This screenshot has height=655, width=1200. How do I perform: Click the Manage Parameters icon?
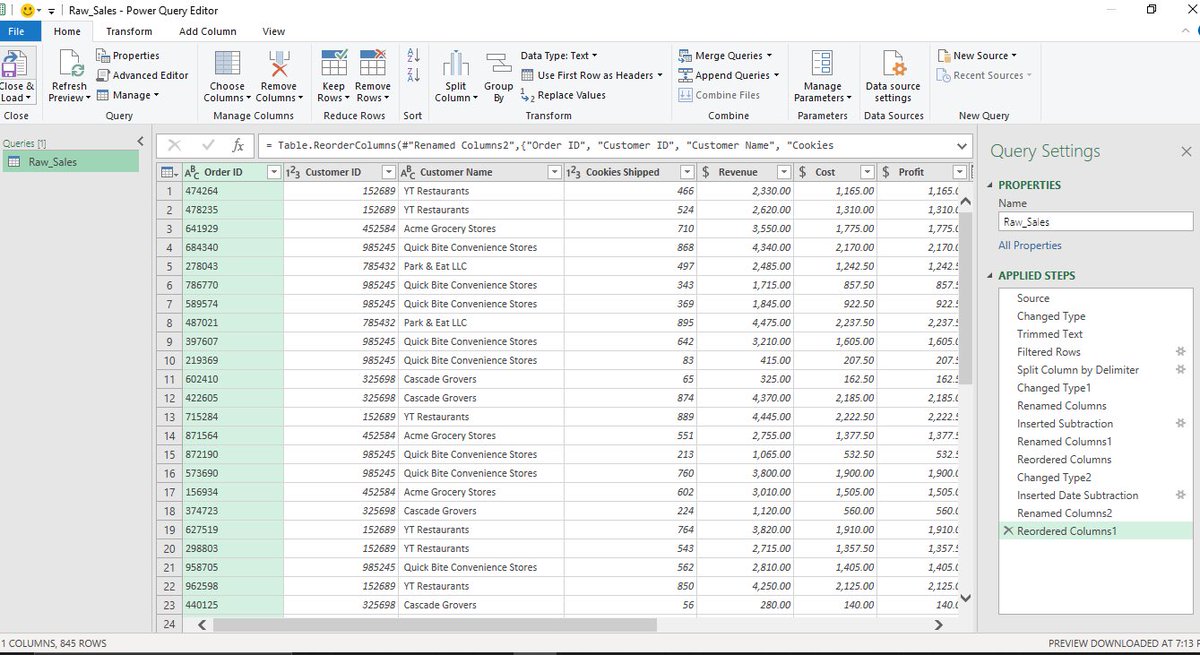[822, 64]
